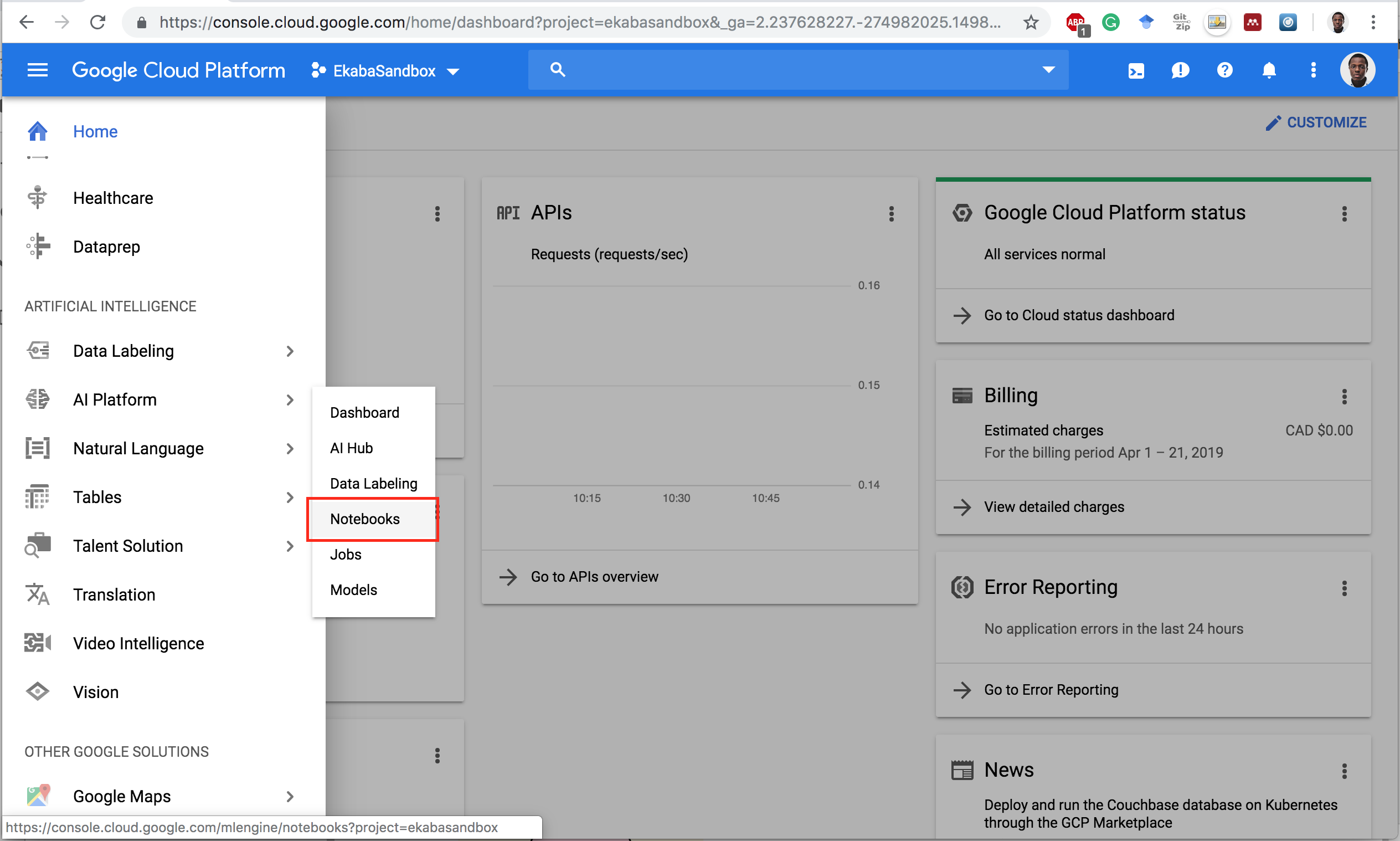Select Notebooks from AI Platform submenu
The width and height of the screenshot is (1400, 841).
tap(365, 518)
